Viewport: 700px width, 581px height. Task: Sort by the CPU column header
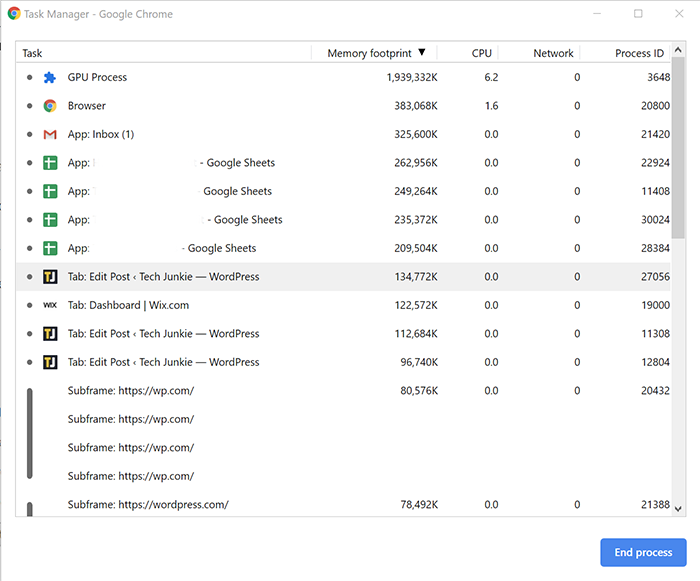pos(467,53)
